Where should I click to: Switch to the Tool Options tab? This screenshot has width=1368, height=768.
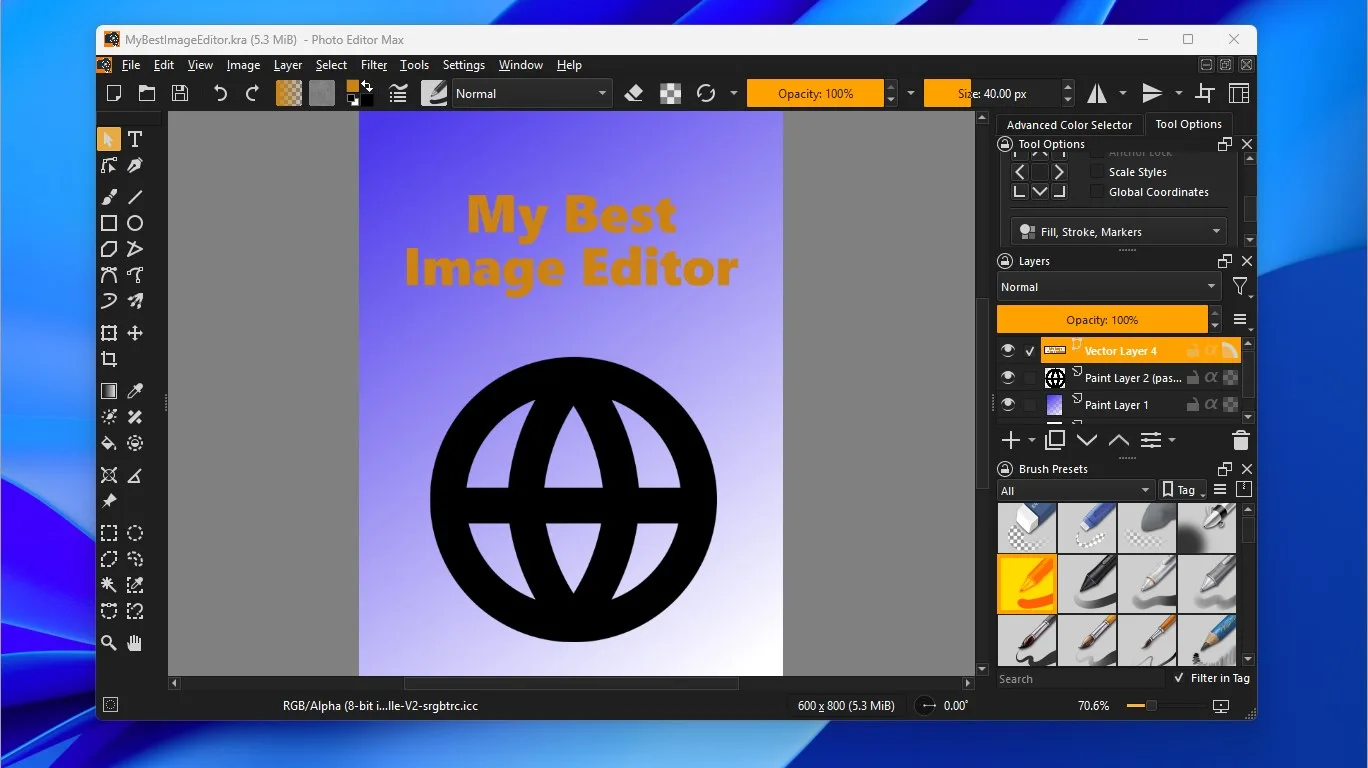[1188, 124]
